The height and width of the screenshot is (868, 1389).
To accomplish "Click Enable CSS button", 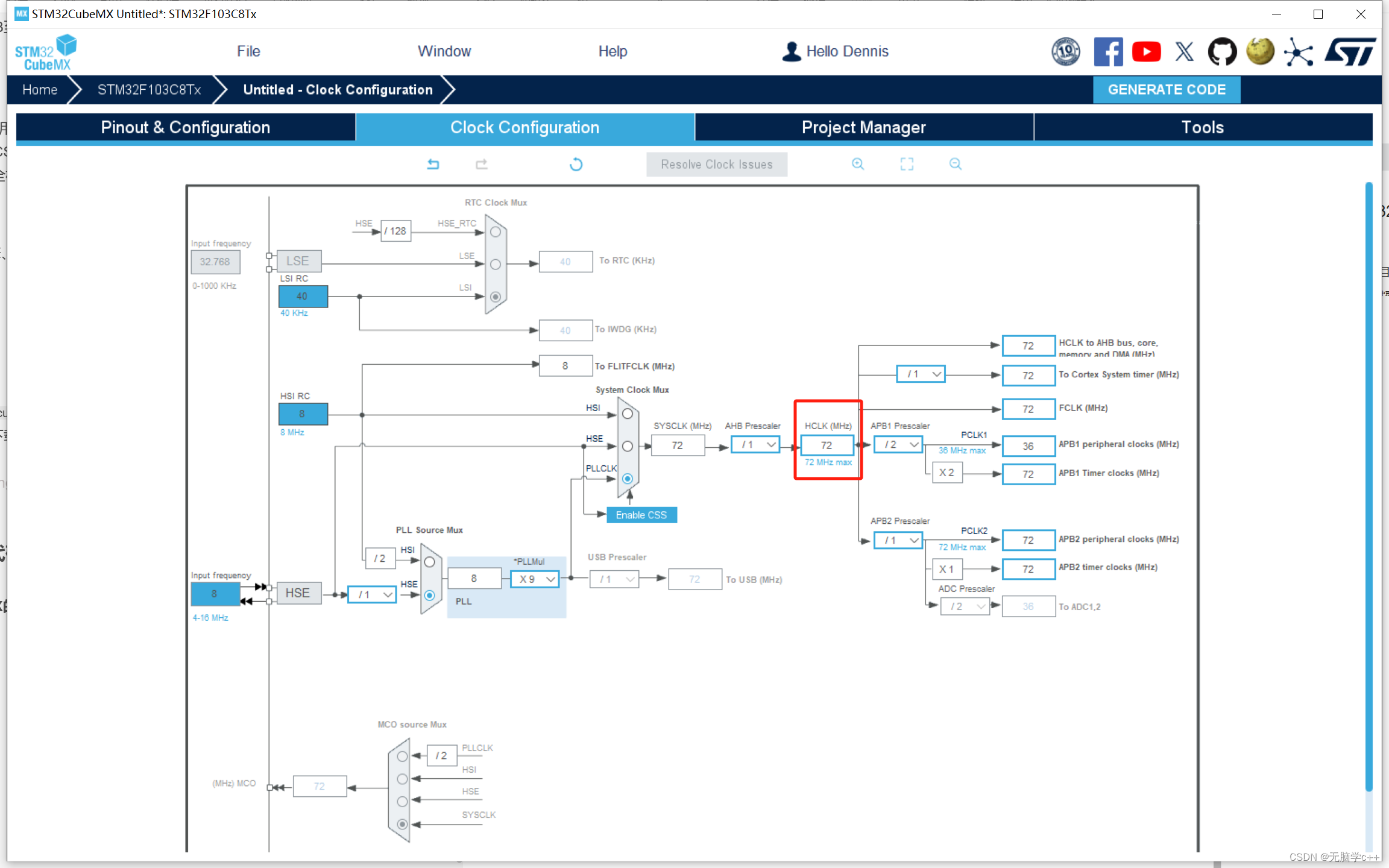I will [x=640, y=515].
